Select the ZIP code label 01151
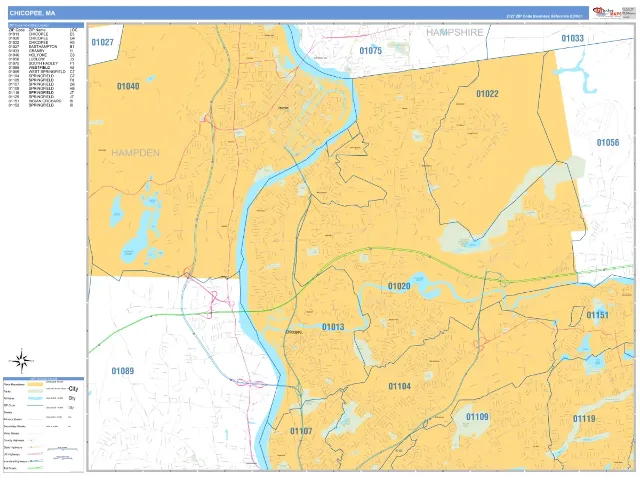 pos(598,315)
